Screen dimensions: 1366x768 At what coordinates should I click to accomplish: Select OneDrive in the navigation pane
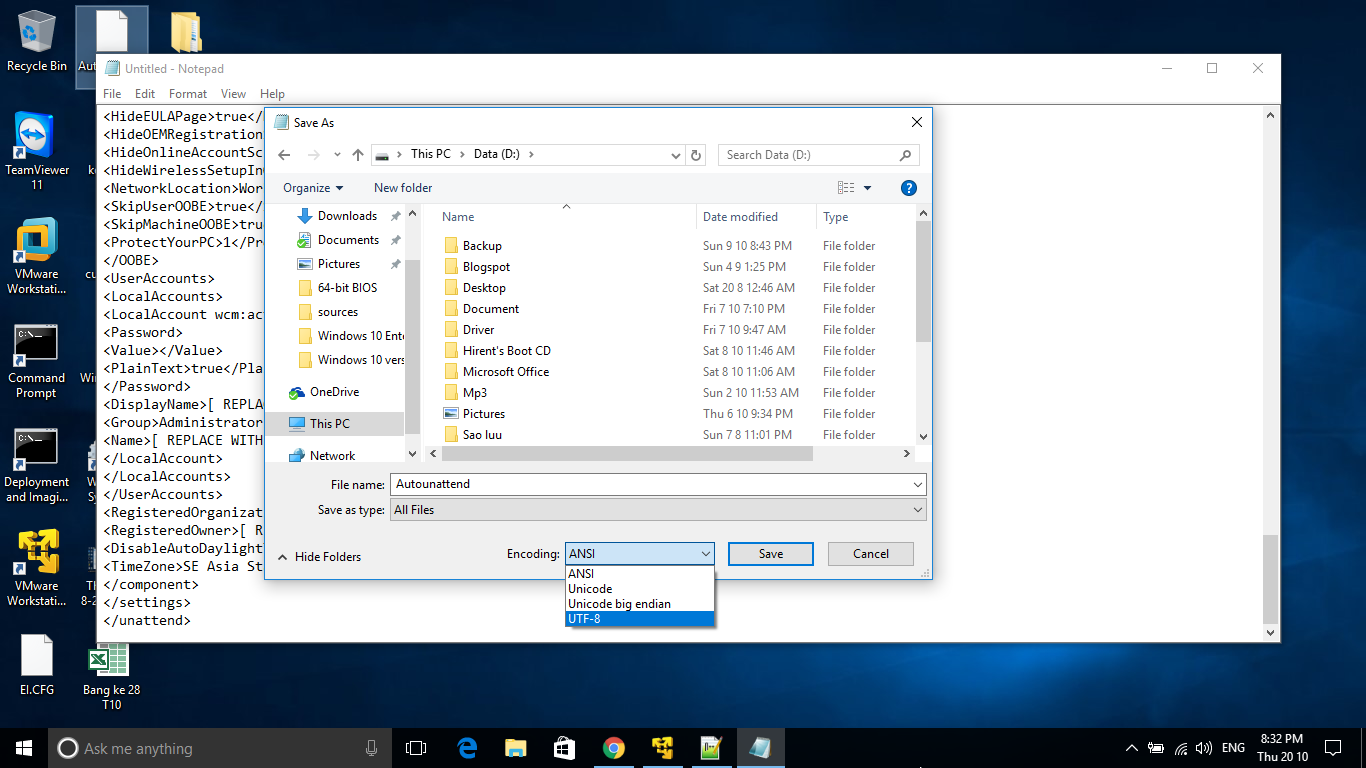tap(334, 392)
